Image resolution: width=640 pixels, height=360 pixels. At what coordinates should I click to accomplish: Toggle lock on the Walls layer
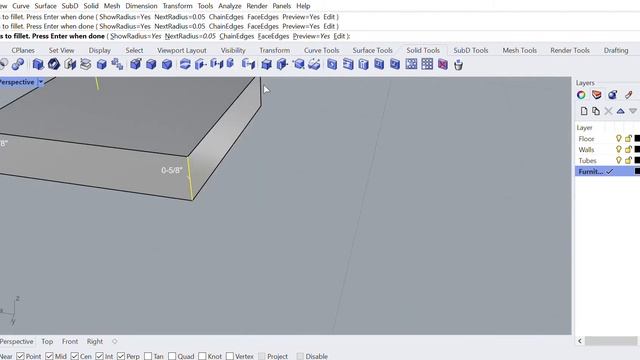click(629, 149)
